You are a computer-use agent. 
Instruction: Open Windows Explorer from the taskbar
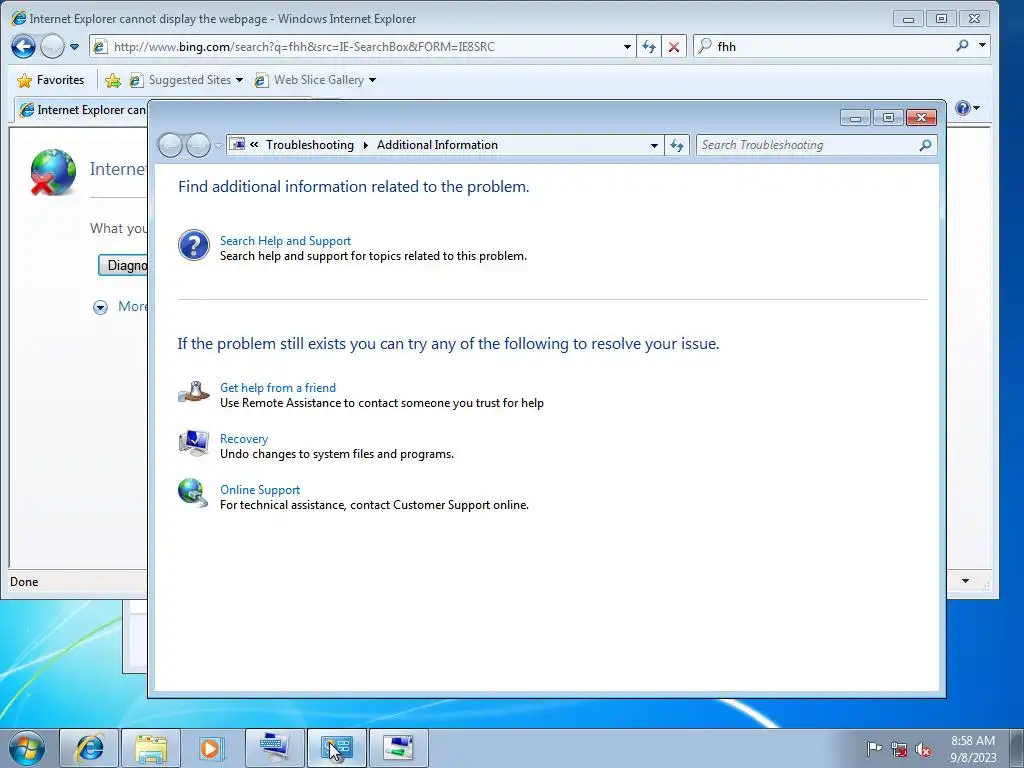pyautogui.click(x=151, y=748)
